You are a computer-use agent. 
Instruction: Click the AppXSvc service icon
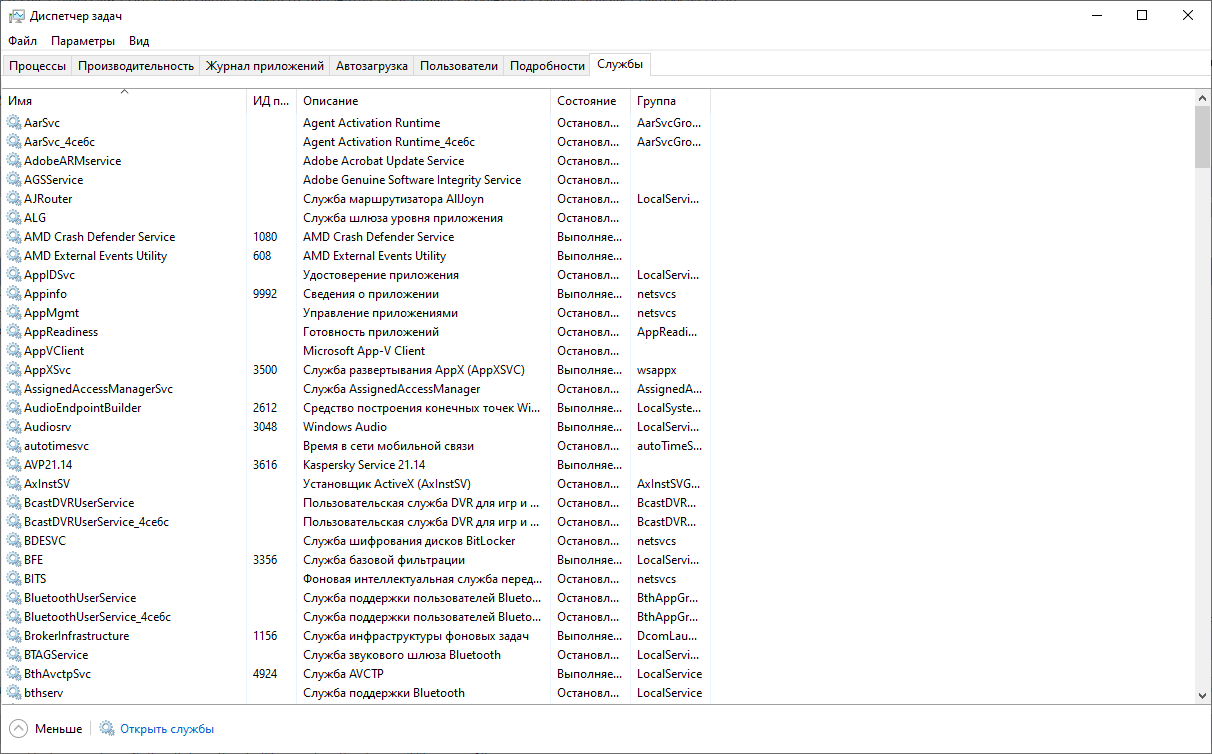(14, 370)
